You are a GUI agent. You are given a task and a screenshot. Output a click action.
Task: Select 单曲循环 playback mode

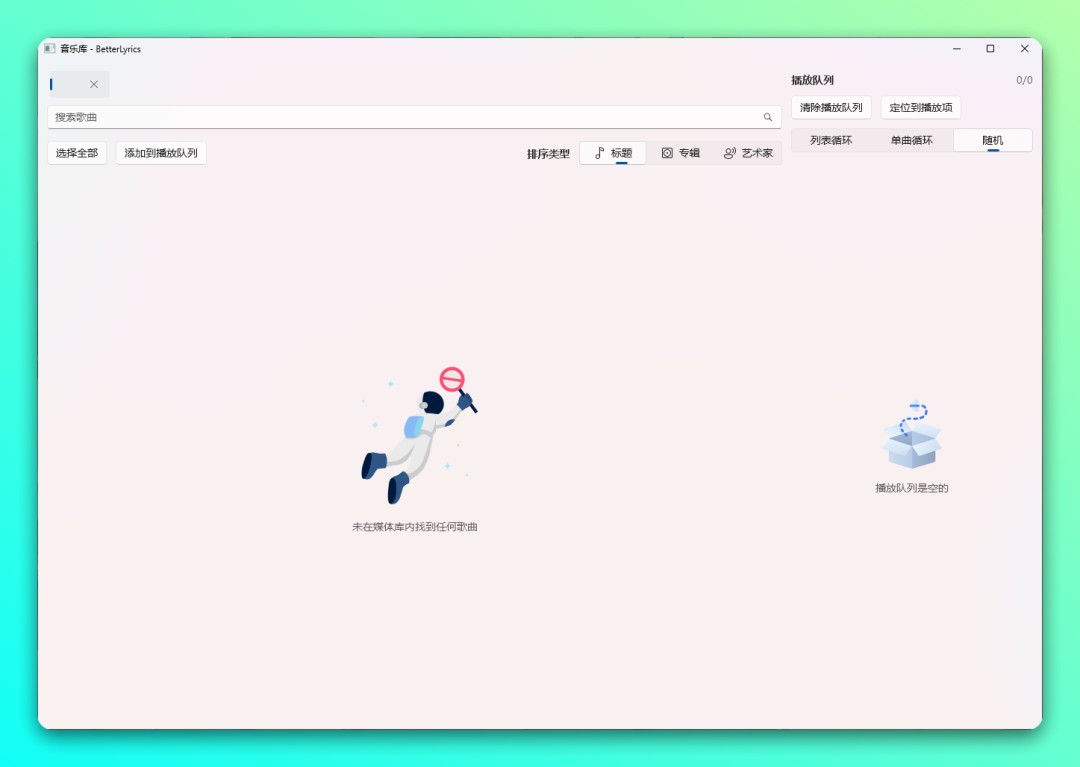(x=912, y=140)
